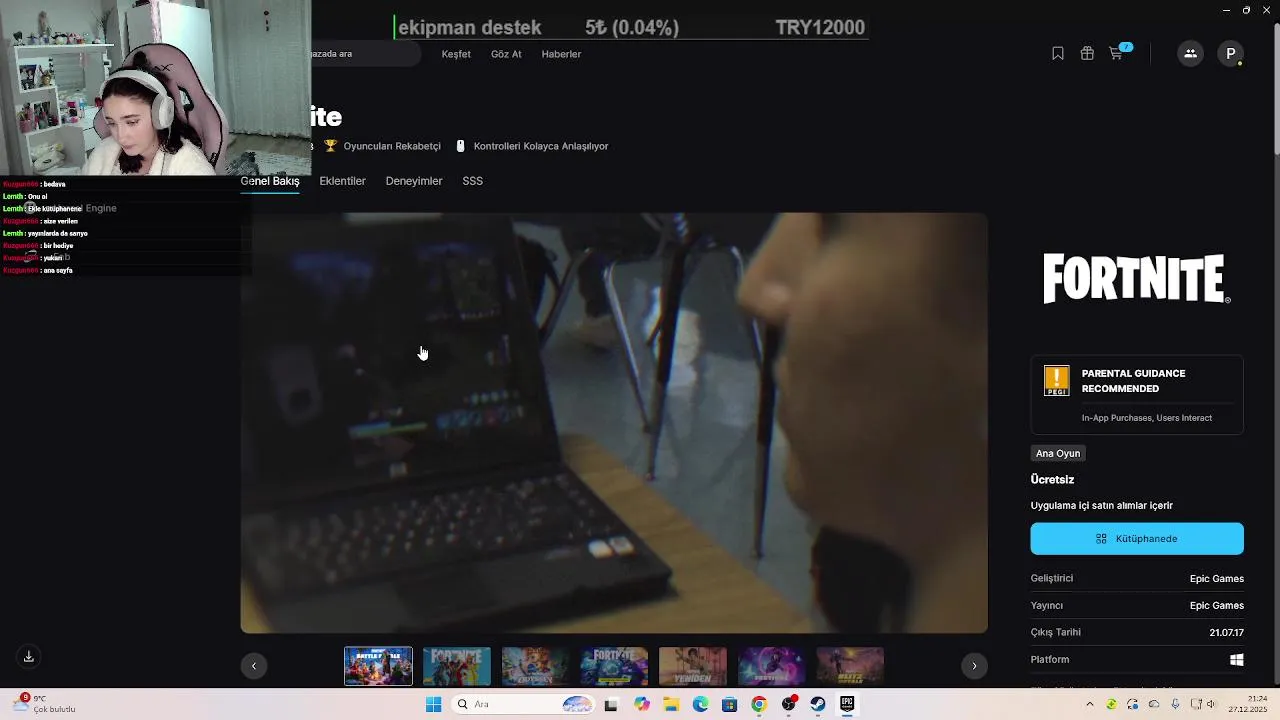The width and height of the screenshot is (1280, 720).
Task: Select the Odyssey thumbnail
Action: click(535, 666)
